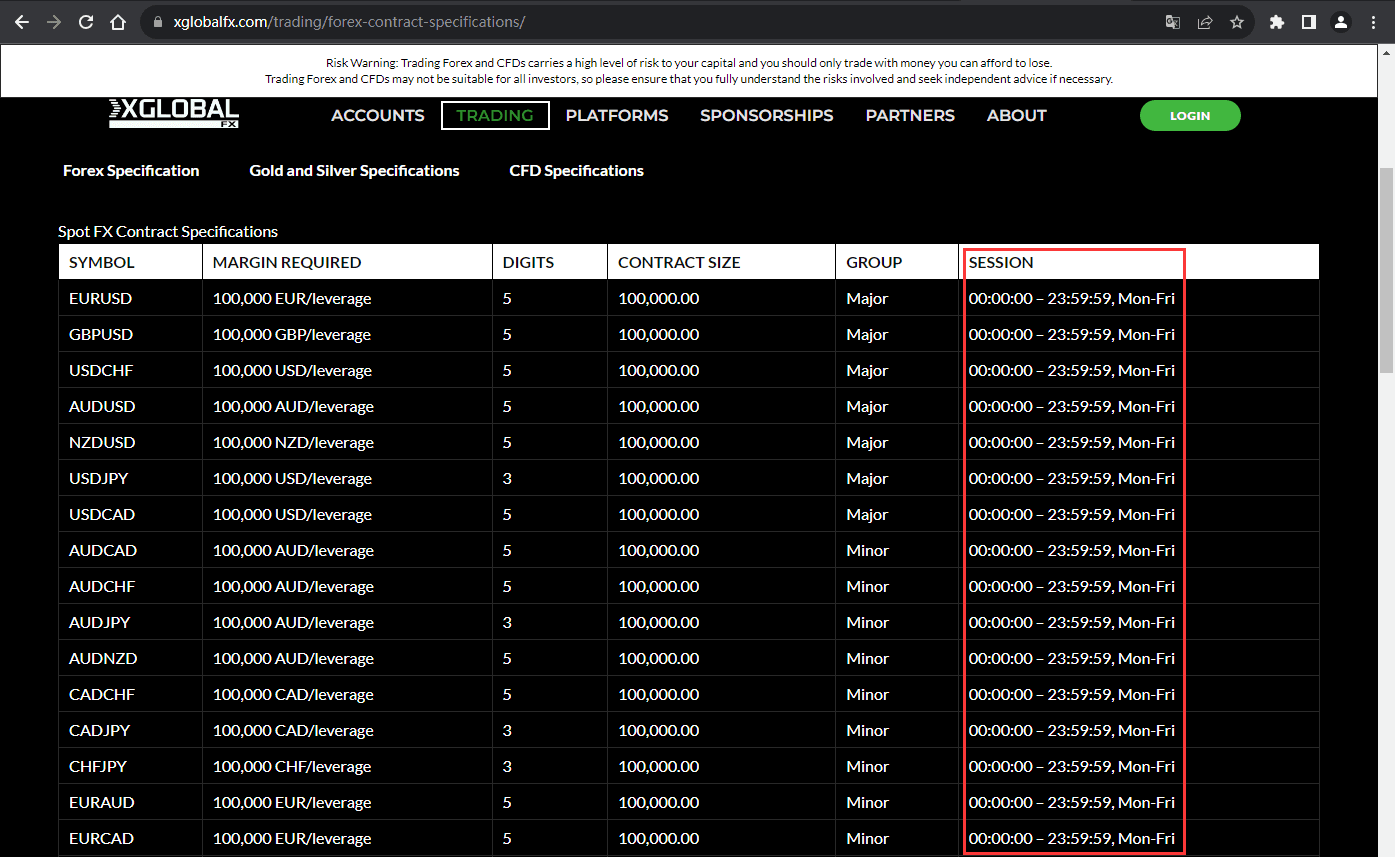Go to browser home page icon

click(118, 22)
